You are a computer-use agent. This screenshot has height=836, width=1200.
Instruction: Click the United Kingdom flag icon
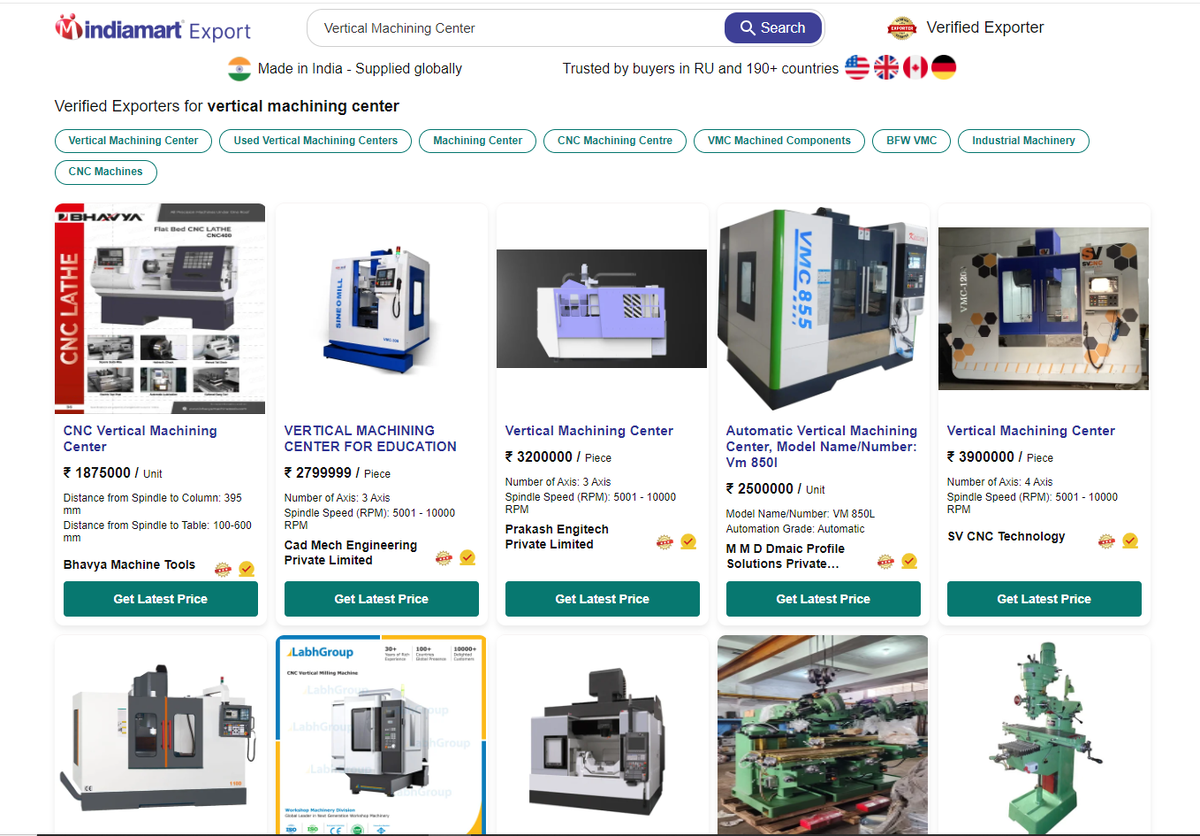886,68
